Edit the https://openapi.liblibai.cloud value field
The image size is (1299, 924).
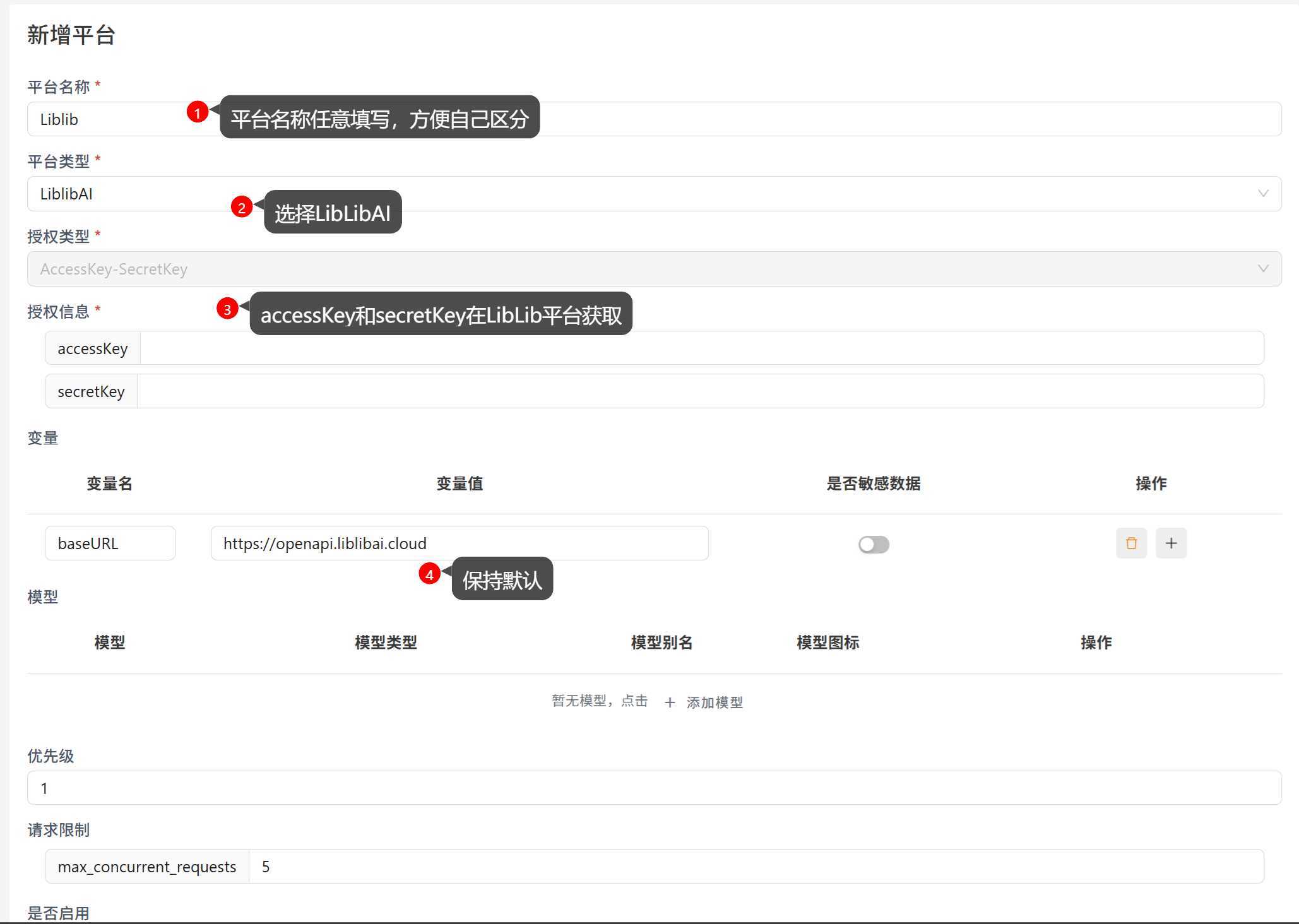[460, 543]
